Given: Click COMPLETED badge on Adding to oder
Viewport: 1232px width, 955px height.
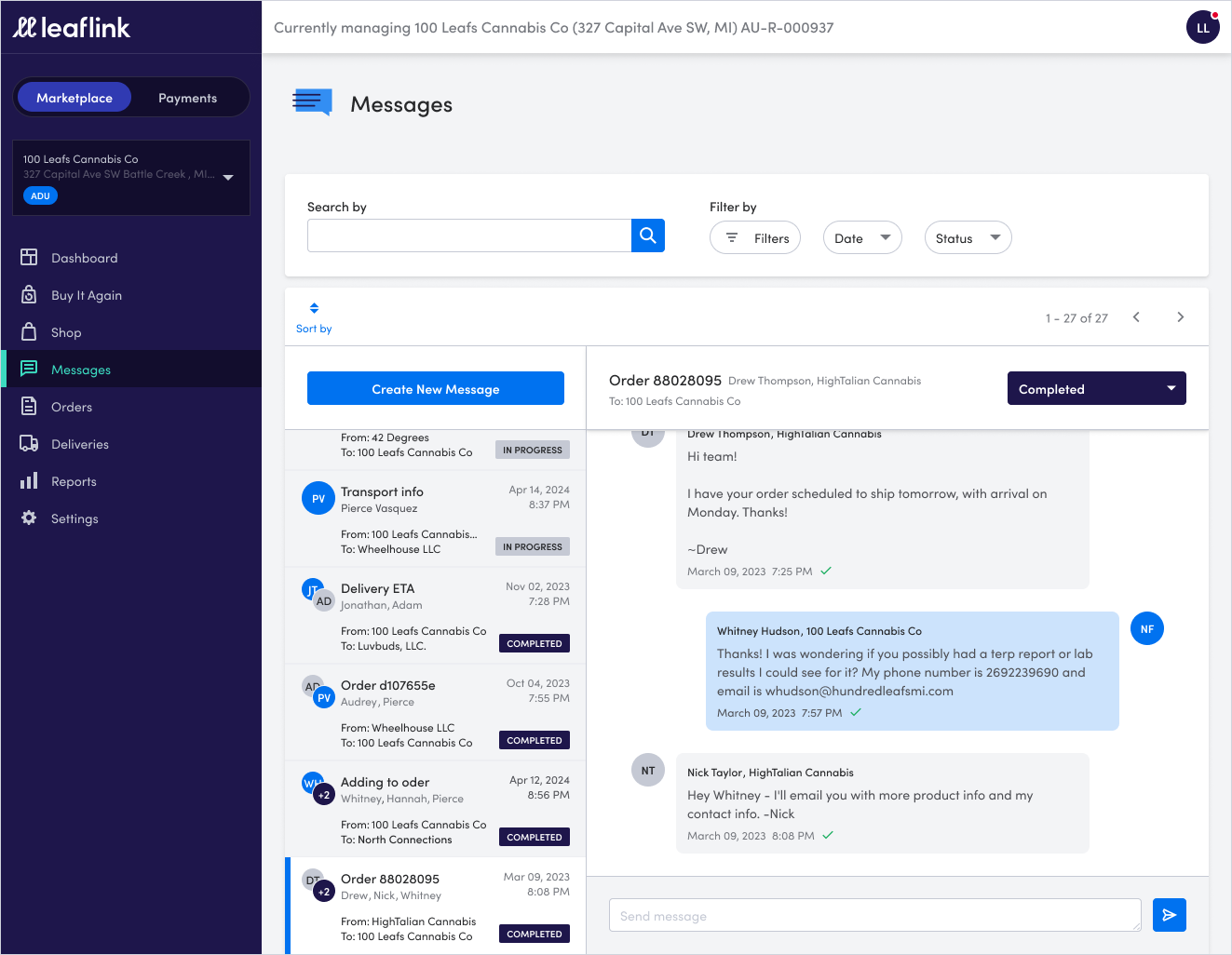Looking at the screenshot, I should click(535, 837).
